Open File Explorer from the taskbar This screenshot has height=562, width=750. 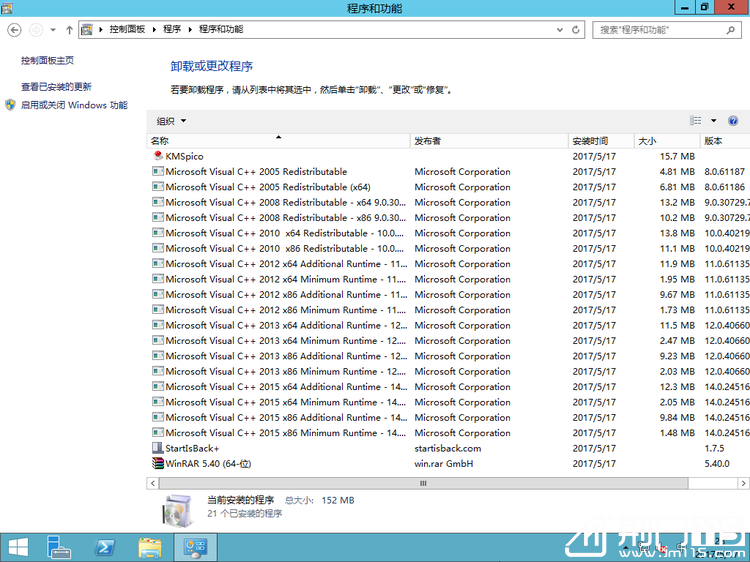[150, 548]
